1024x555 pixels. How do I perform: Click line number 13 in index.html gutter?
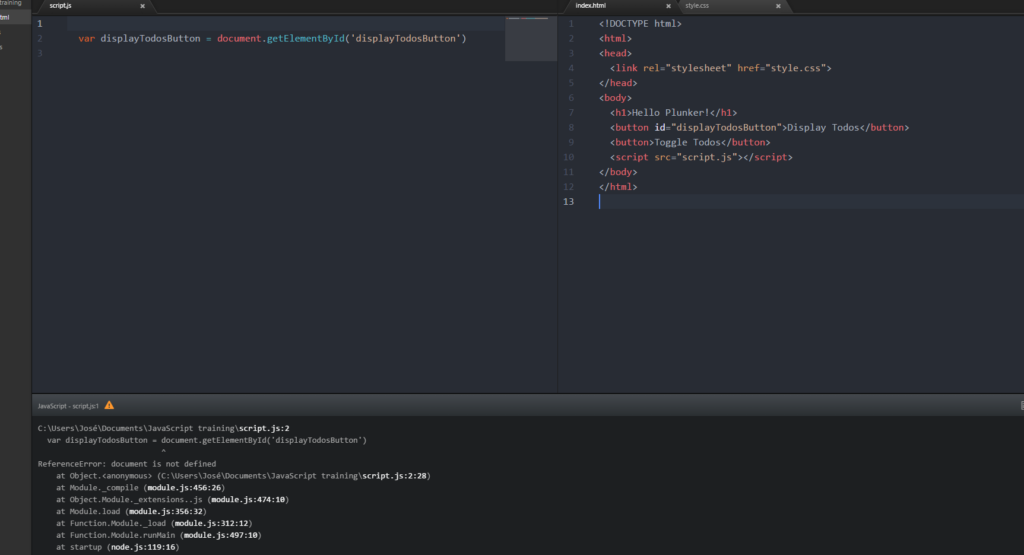(569, 202)
